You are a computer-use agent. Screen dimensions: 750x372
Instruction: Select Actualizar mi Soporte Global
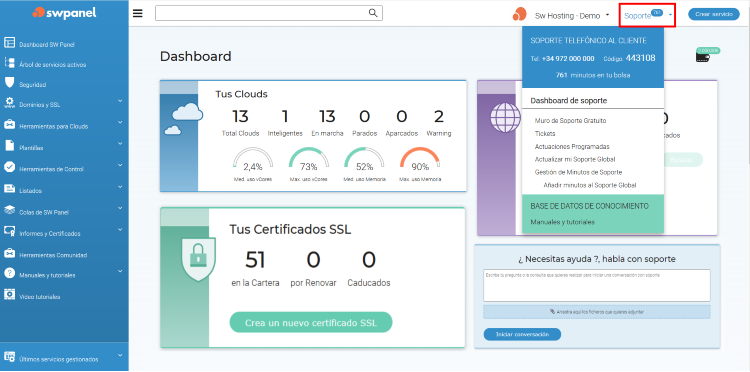tap(574, 159)
